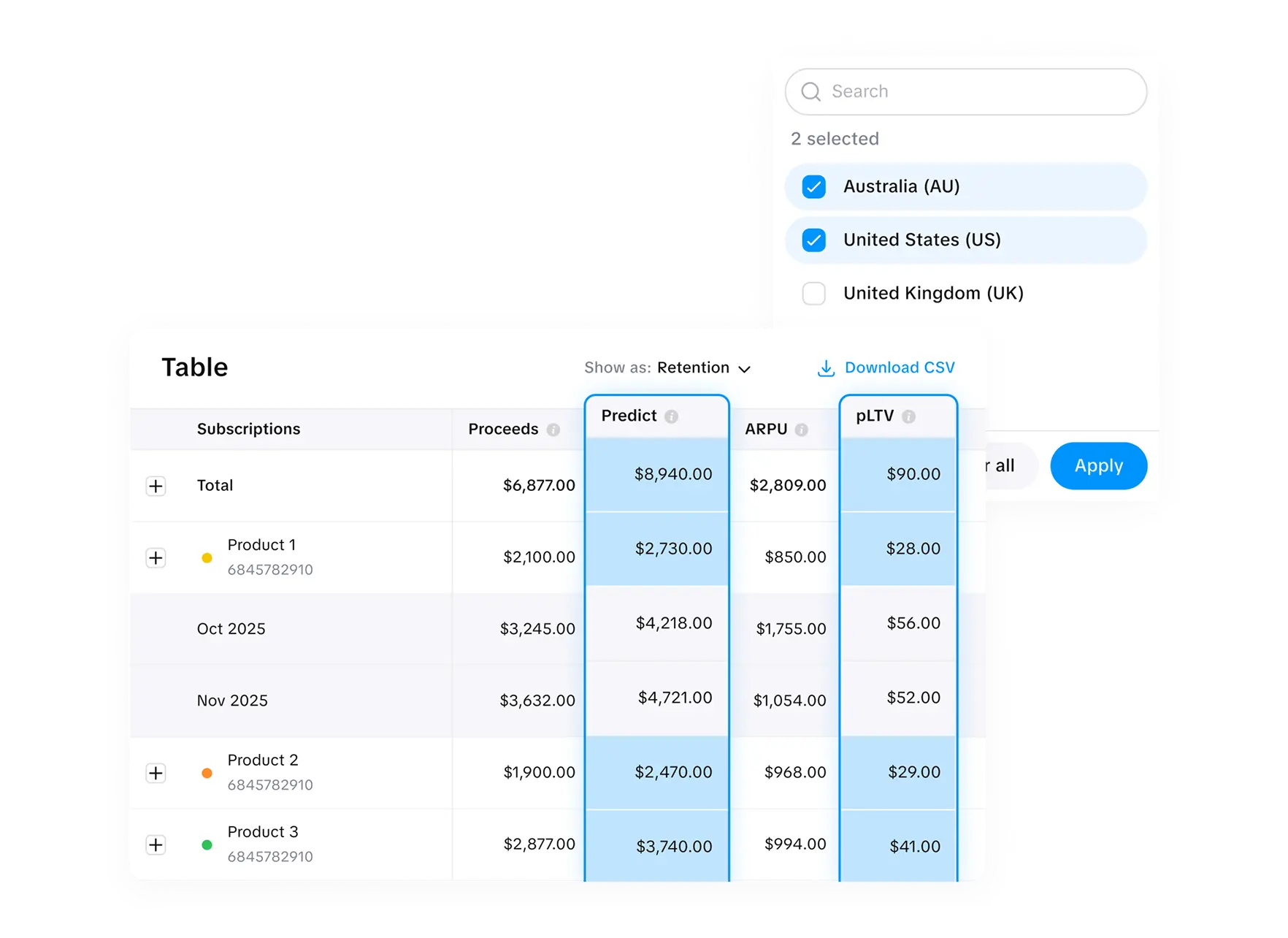This screenshot has width=1288, height=938.
Task: Check the United Kingdom (UK) filter
Action: point(813,293)
